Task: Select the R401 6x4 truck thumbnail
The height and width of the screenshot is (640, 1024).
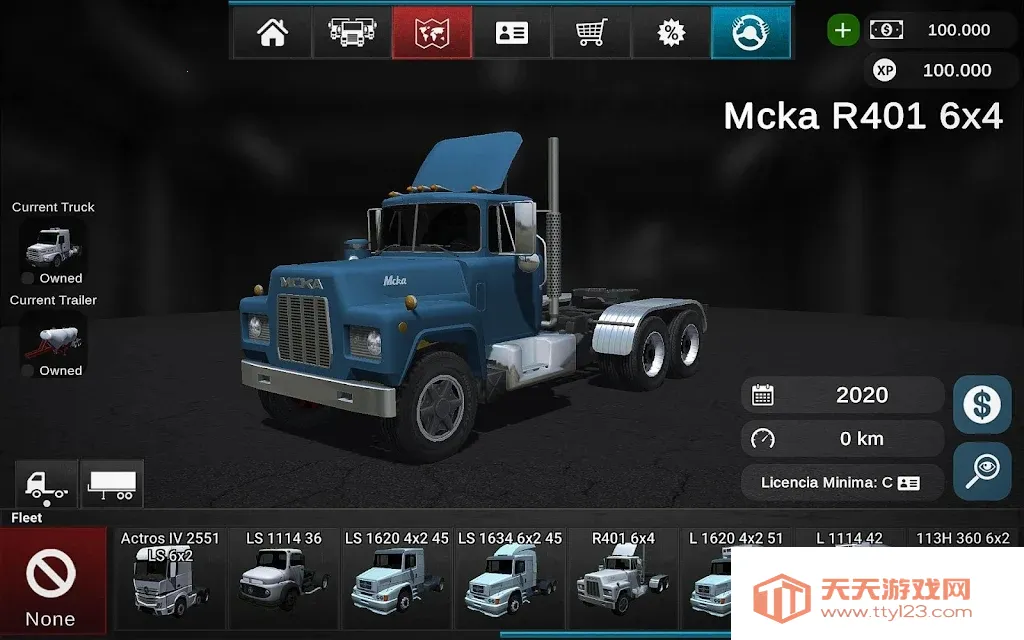Action: [x=623, y=582]
